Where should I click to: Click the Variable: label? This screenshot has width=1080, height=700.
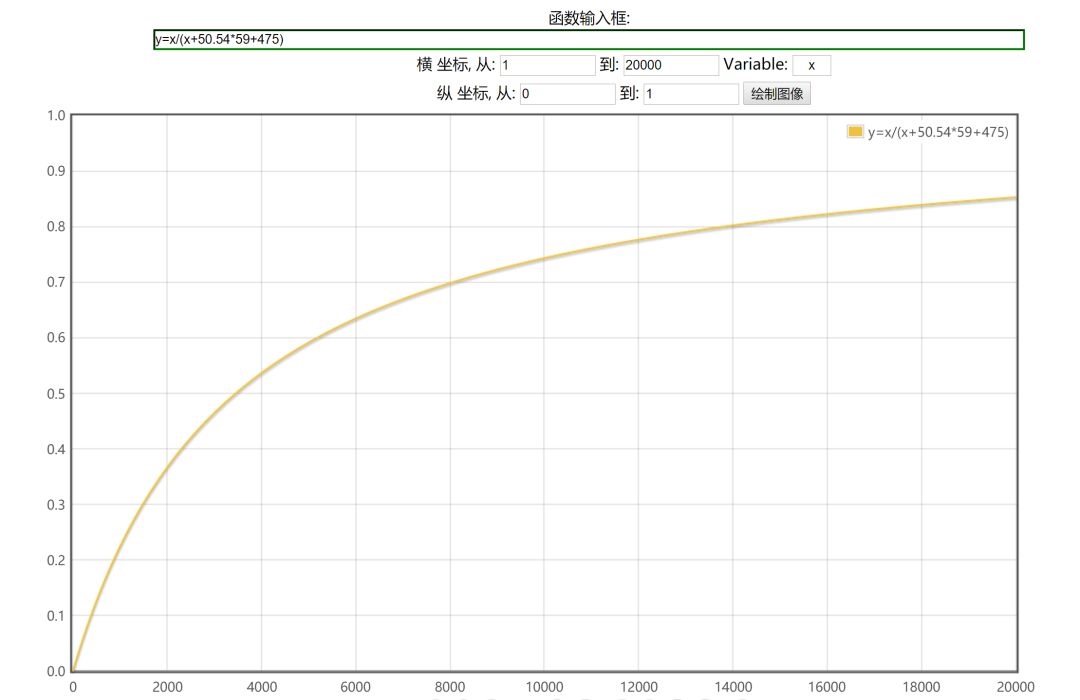(x=756, y=64)
